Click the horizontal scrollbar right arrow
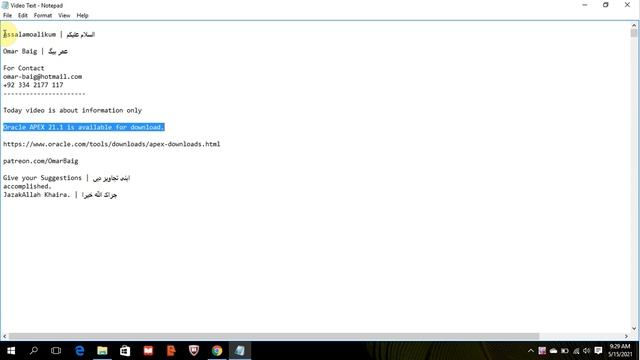Screen dimensions: 640x360 [626, 336]
